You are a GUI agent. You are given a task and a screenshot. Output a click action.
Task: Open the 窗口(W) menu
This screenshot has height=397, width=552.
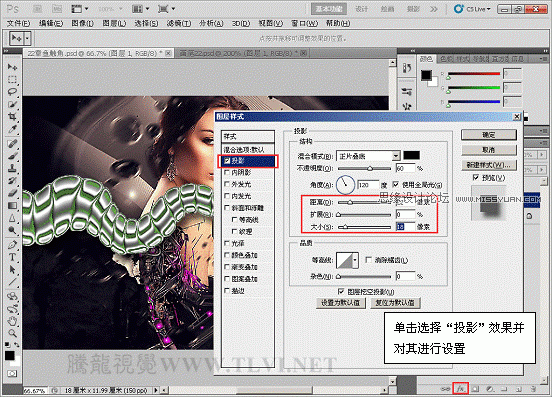point(304,23)
